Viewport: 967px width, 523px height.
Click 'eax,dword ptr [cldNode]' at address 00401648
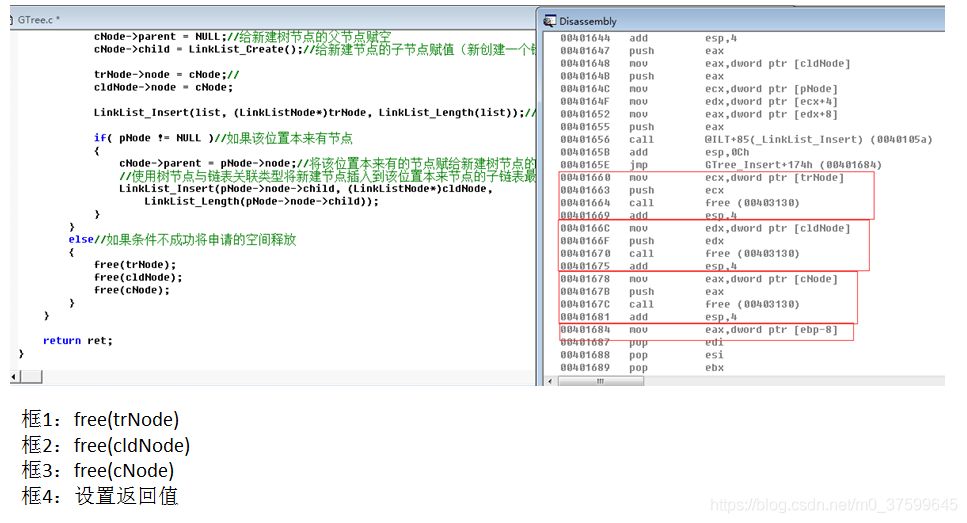pyautogui.click(x=777, y=64)
